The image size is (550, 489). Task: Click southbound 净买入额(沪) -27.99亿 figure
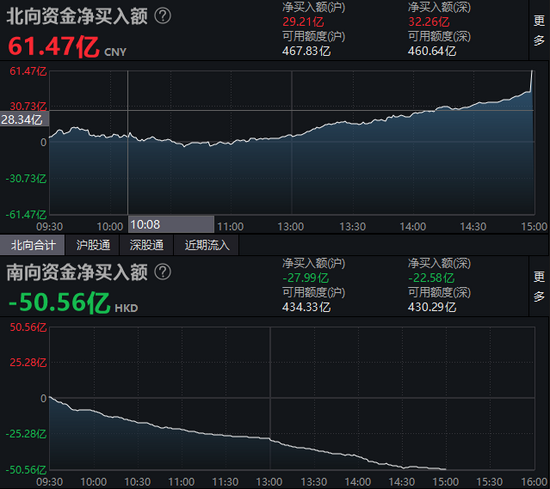click(x=306, y=278)
